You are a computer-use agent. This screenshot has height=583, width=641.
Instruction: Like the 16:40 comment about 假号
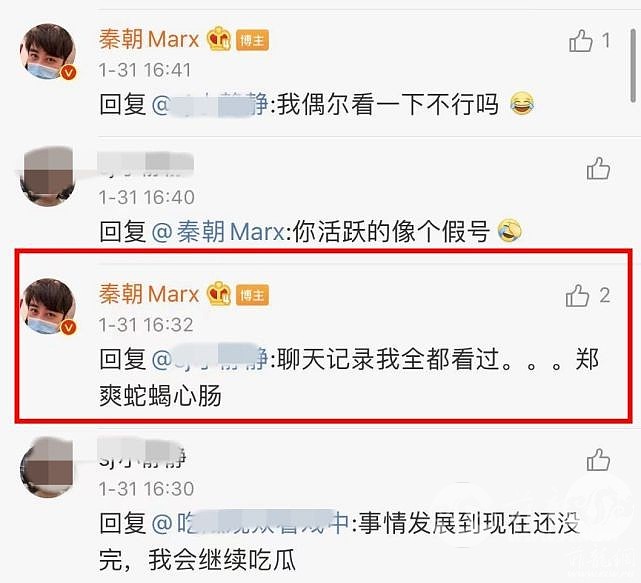pyautogui.click(x=598, y=168)
